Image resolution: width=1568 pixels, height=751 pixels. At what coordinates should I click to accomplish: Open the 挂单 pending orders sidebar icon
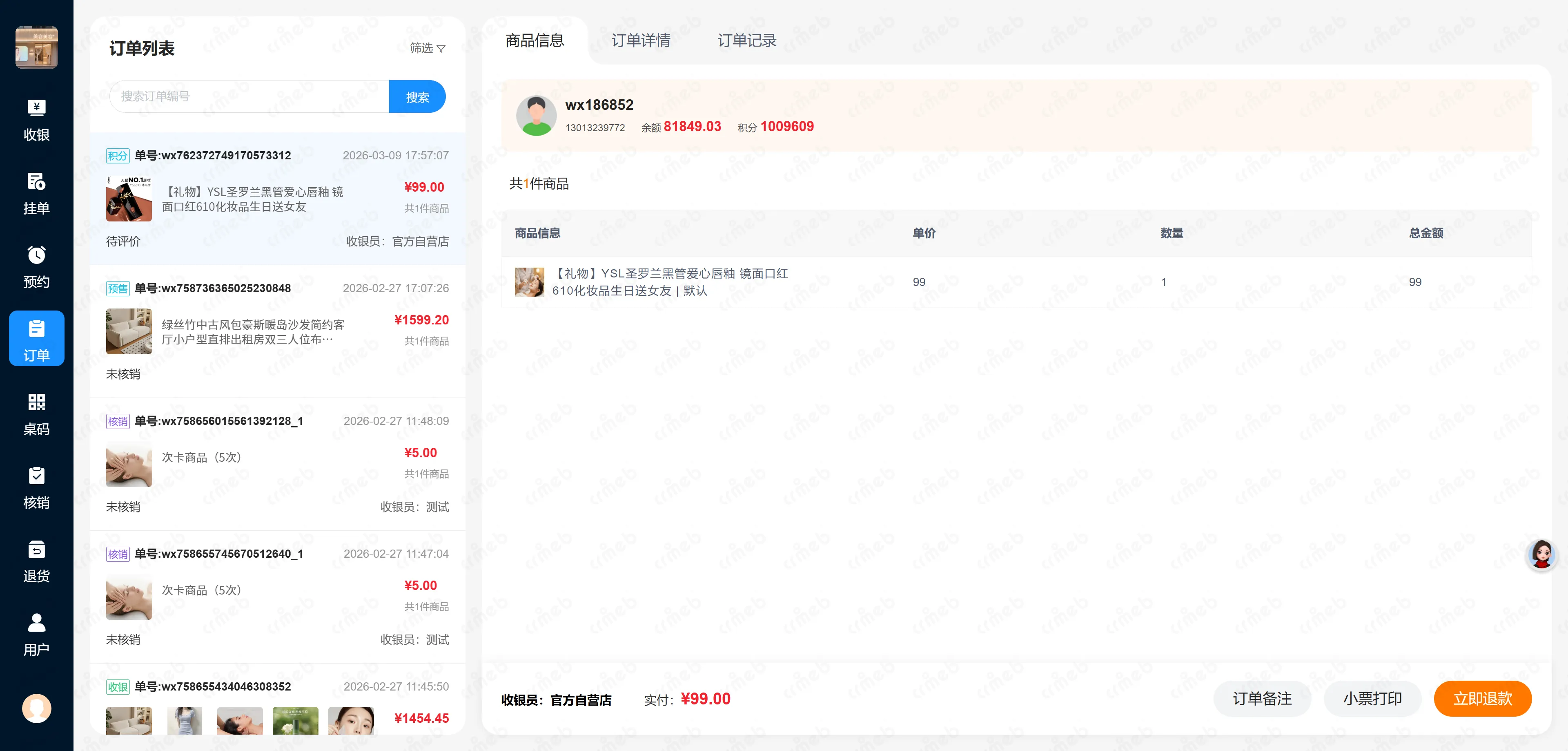tap(36, 194)
